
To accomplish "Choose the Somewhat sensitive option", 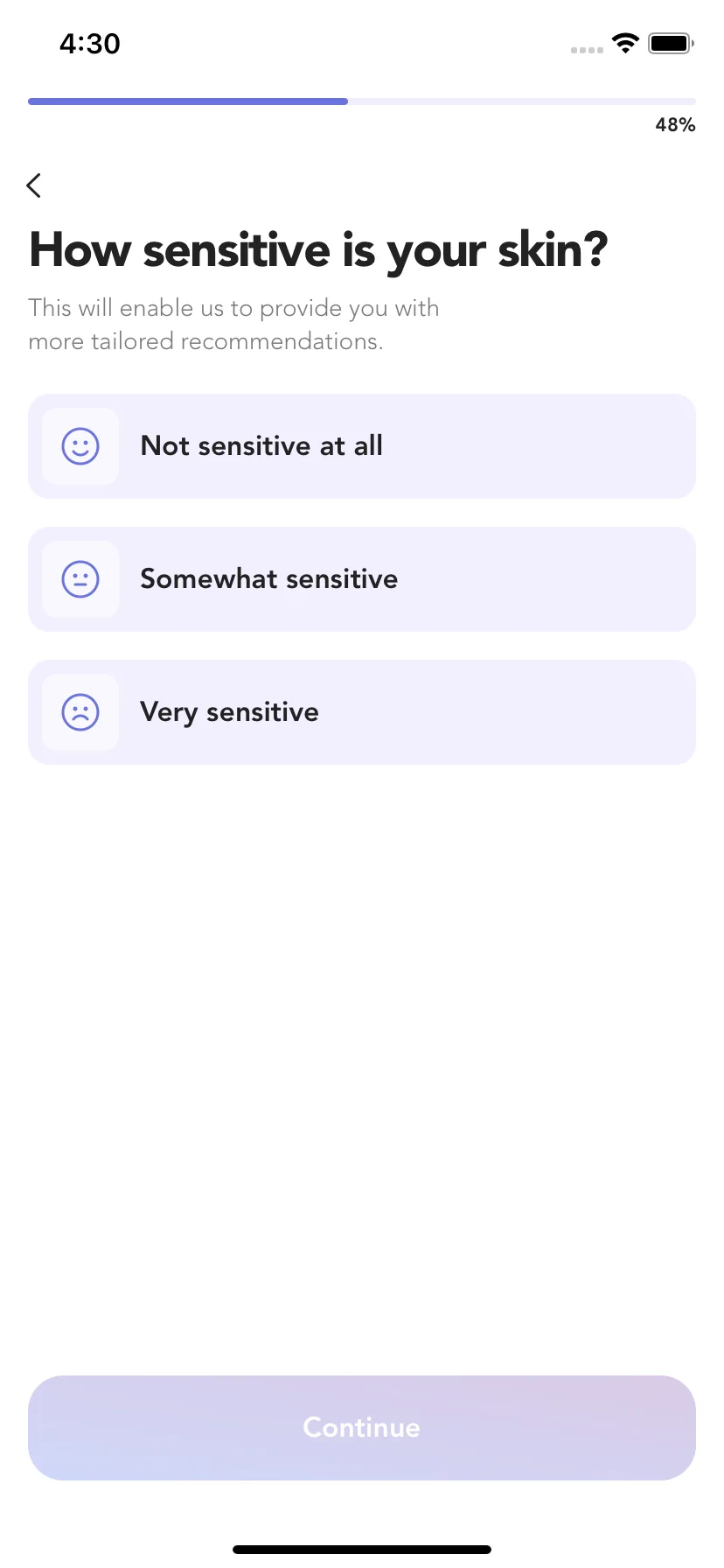I will click(362, 579).
